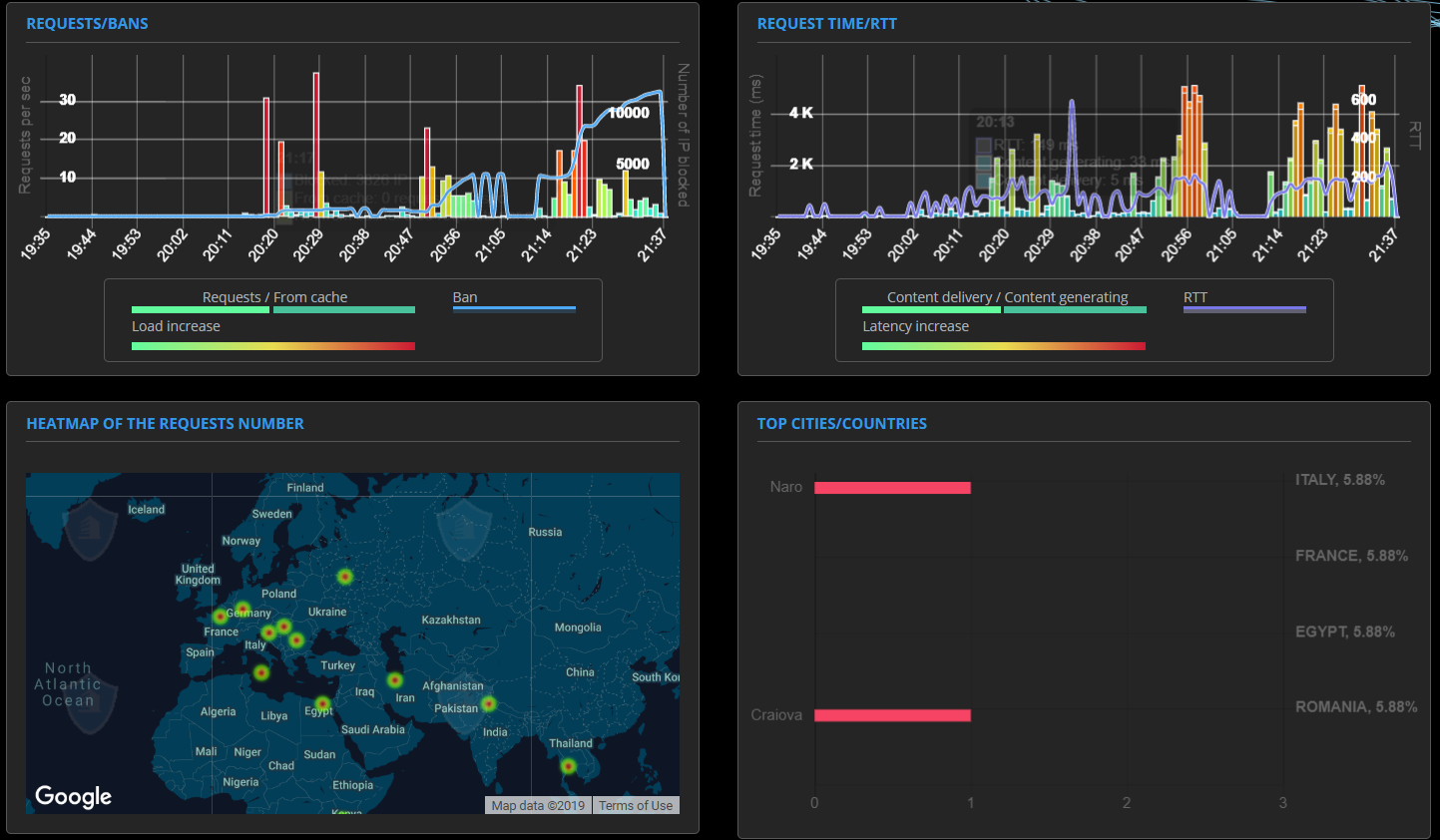Click the tall red spike near 20:29
Screen dimensions: 1440x840
[316, 144]
